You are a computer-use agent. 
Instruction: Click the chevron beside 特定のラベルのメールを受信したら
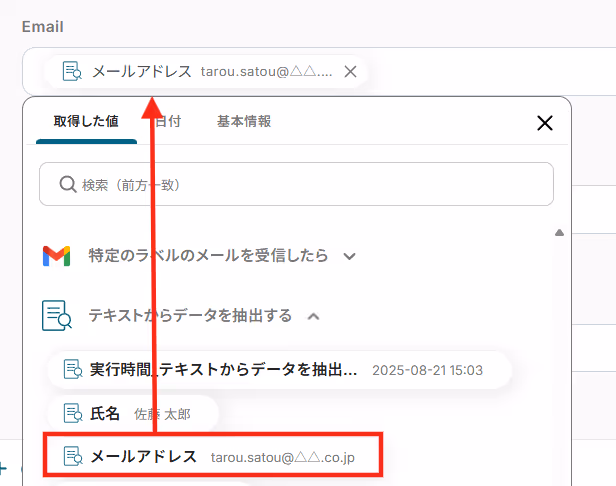(x=349, y=257)
